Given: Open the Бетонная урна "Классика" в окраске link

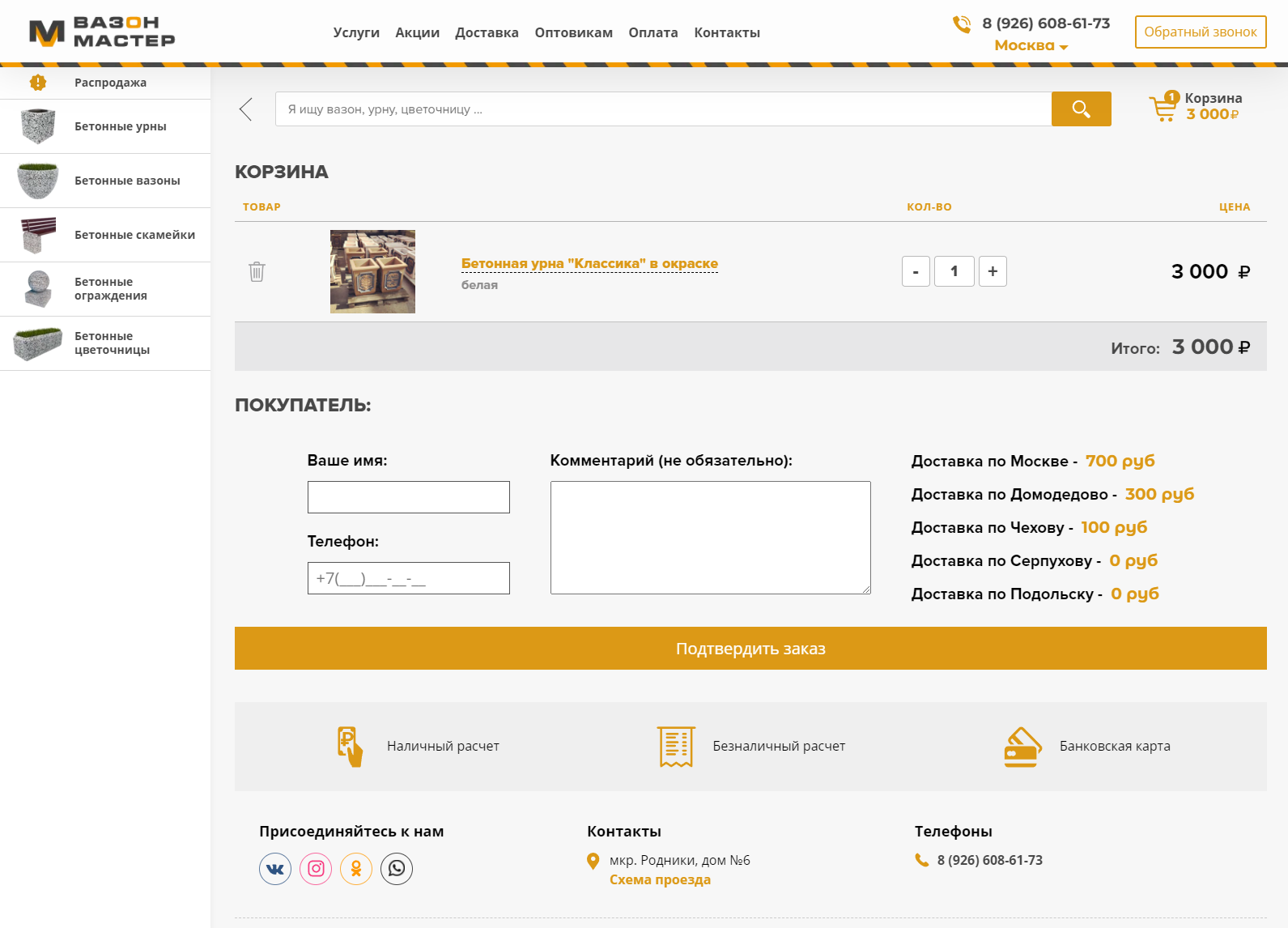Looking at the screenshot, I should coord(589,263).
